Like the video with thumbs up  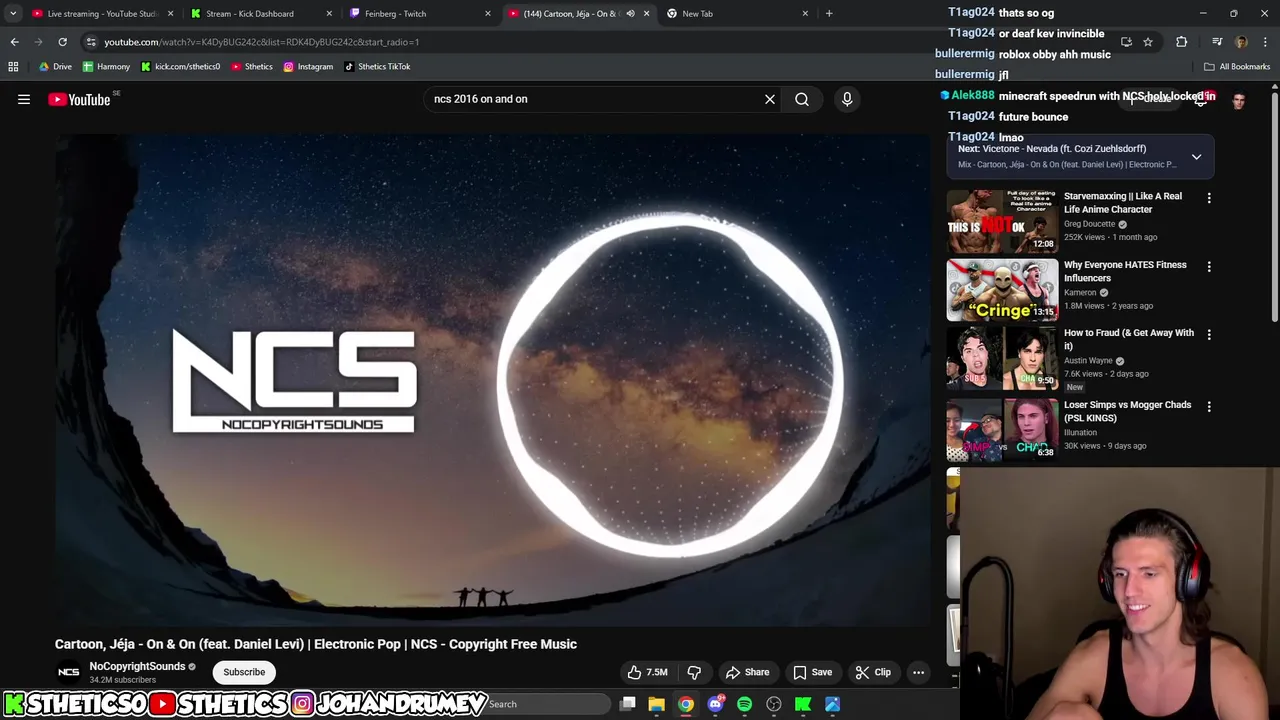(647, 672)
